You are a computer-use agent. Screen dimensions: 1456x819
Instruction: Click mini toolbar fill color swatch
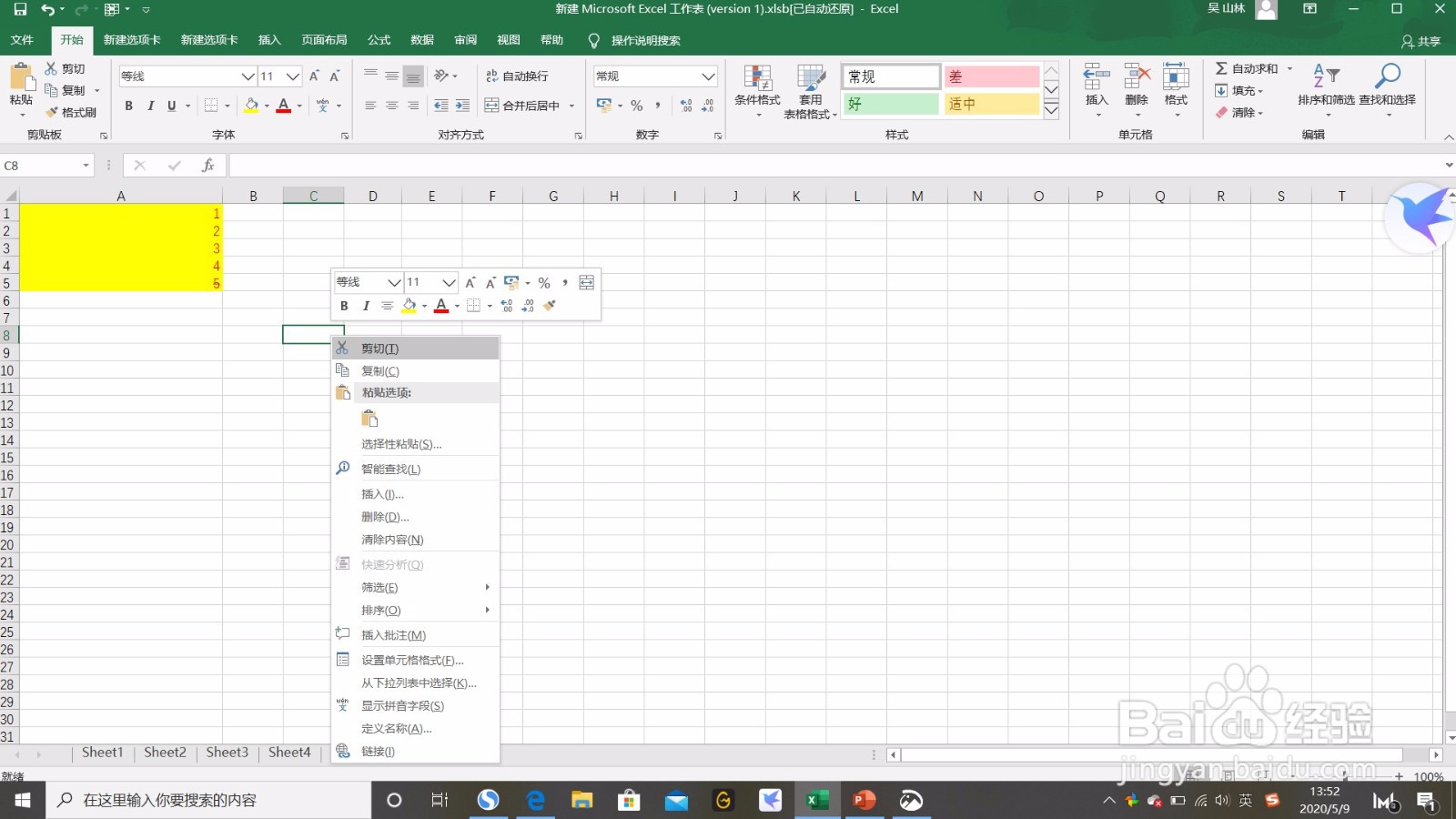[x=409, y=306]
